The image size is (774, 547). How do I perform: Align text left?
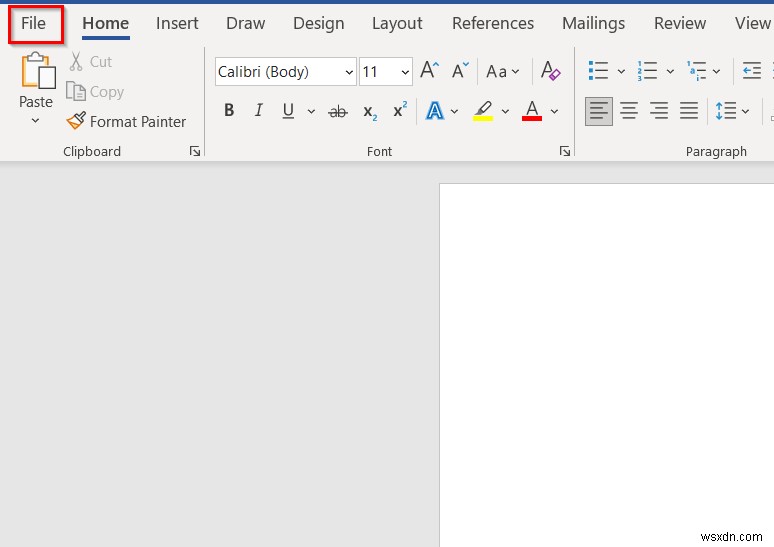599,111
